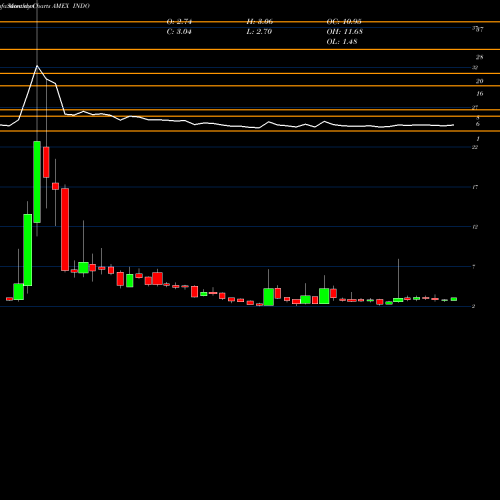Screen dimensions: 500x500
Task: Click the 'OH: 11.68' value
Action: (345, 32)
